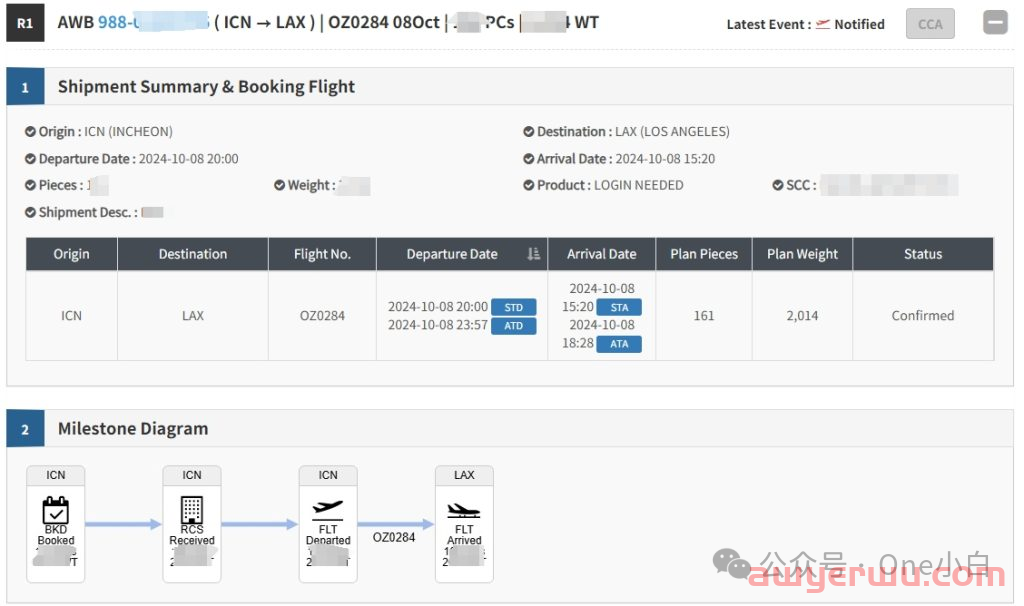Select the FLT Arrived plane milestone icon

[464, 510]
